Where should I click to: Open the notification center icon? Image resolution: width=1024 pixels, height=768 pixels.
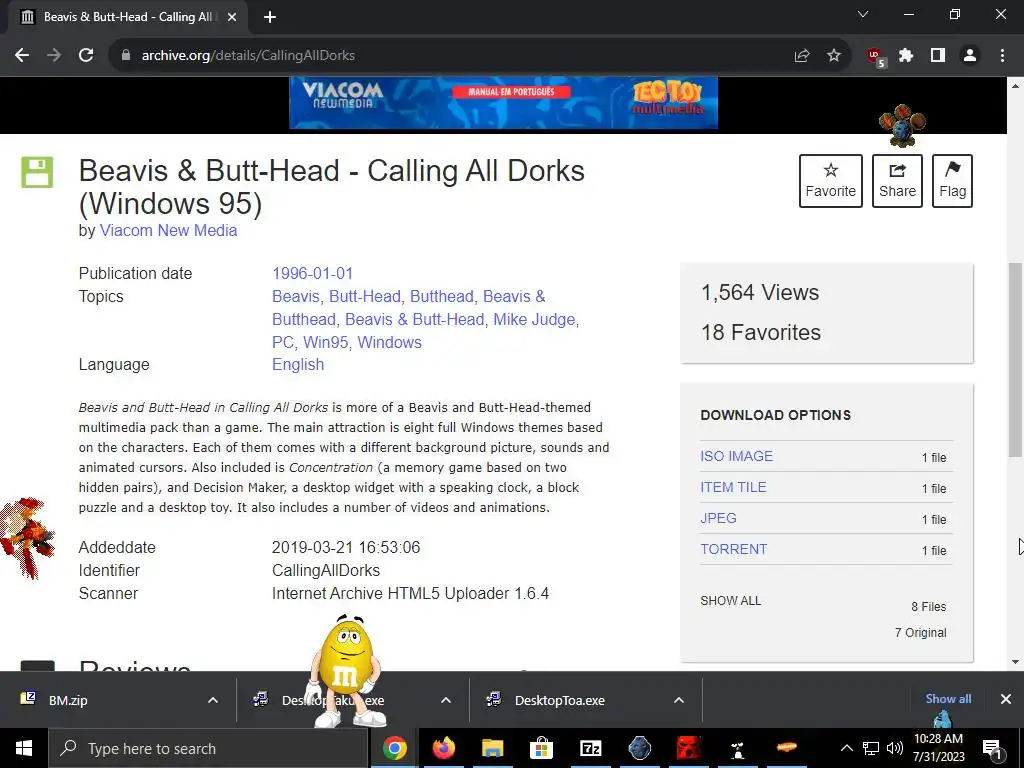[x=993, y=748]
